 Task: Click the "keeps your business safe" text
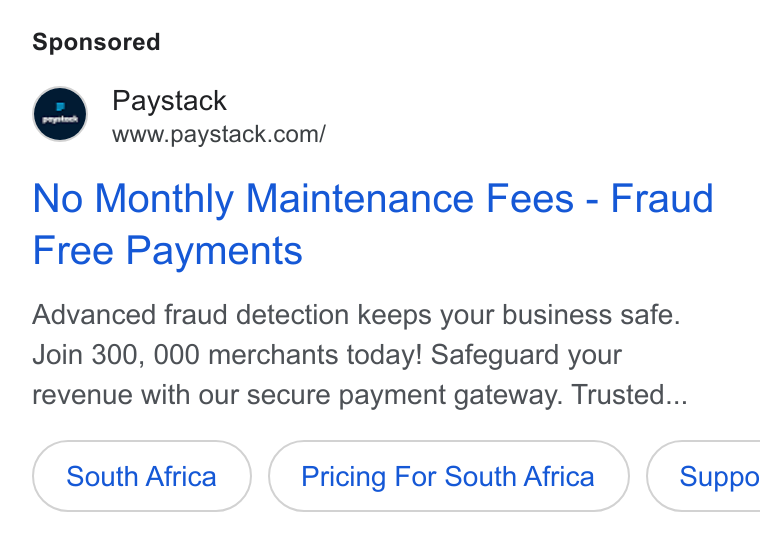tap(519, 315)
